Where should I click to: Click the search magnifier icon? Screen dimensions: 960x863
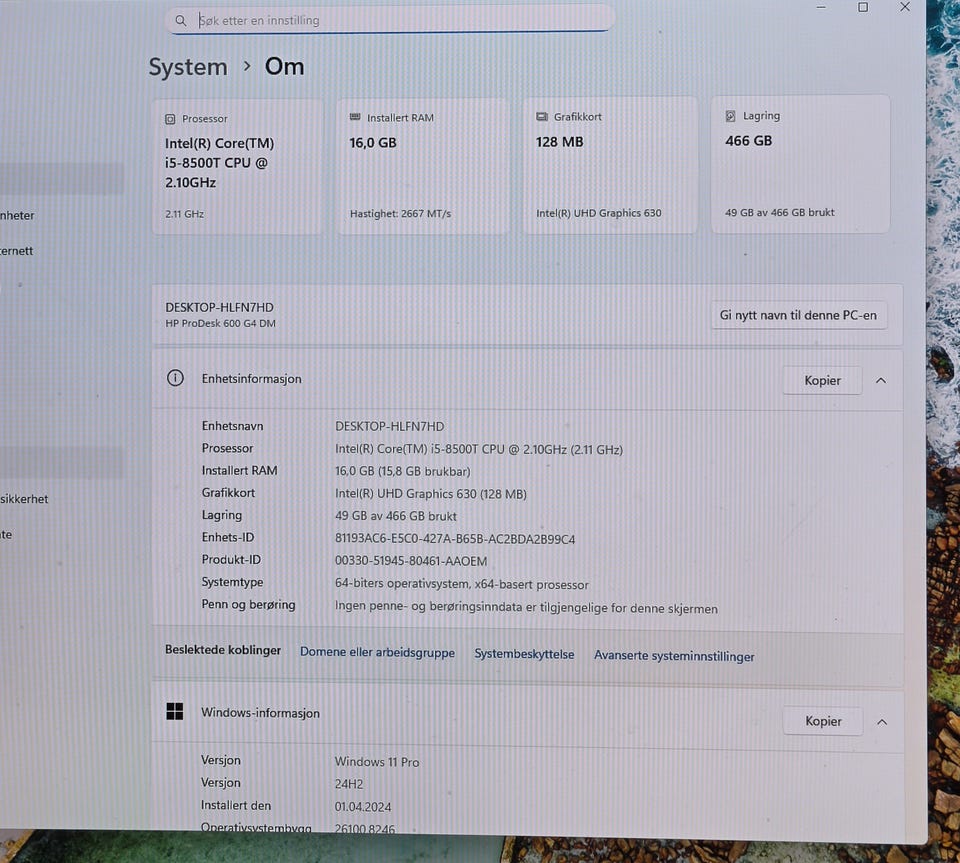point(181,21)
